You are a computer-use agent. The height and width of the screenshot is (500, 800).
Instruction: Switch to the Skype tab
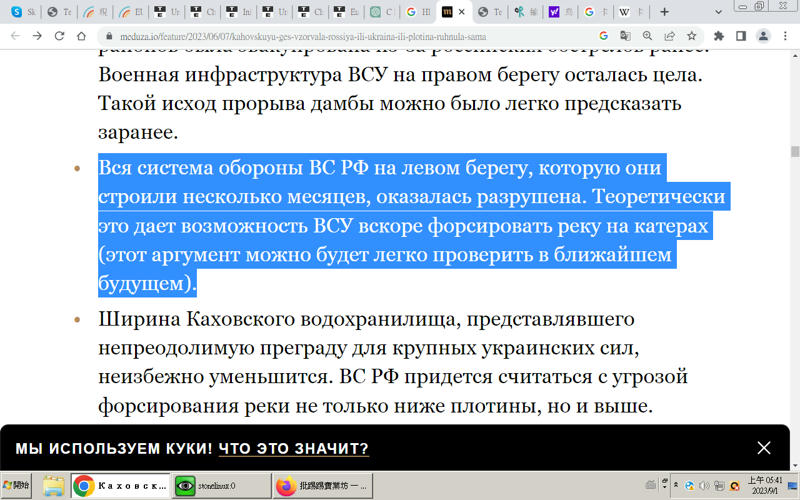[x=24, y=12]
